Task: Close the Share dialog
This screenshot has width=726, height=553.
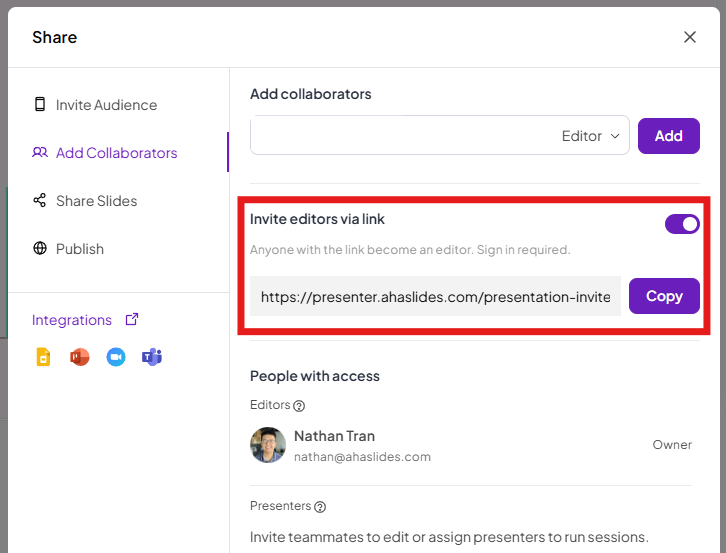Action: coord(690,37)
